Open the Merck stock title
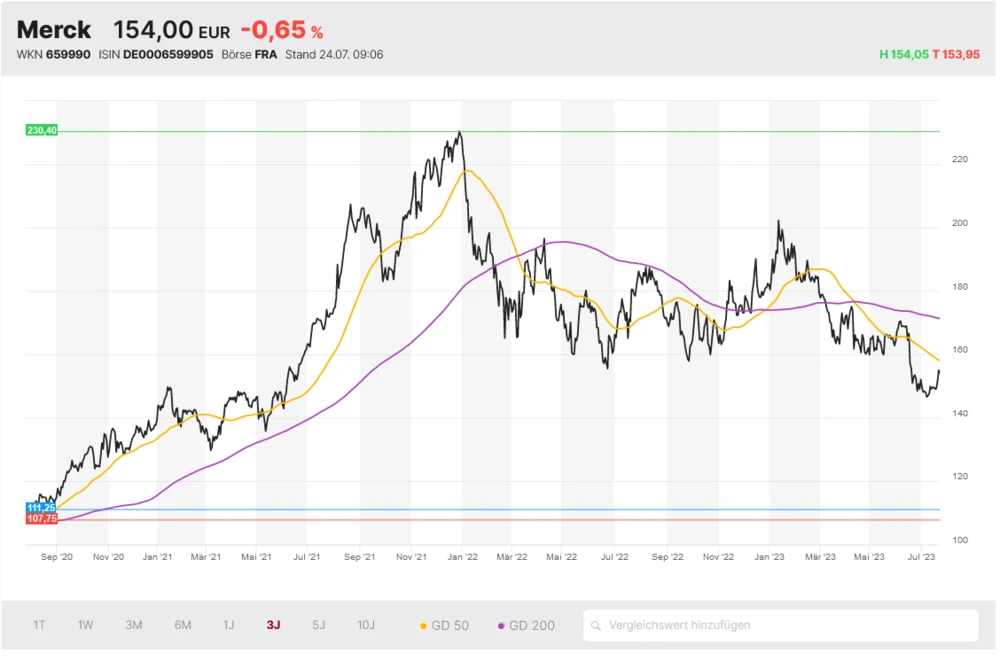 coord(54,30)
